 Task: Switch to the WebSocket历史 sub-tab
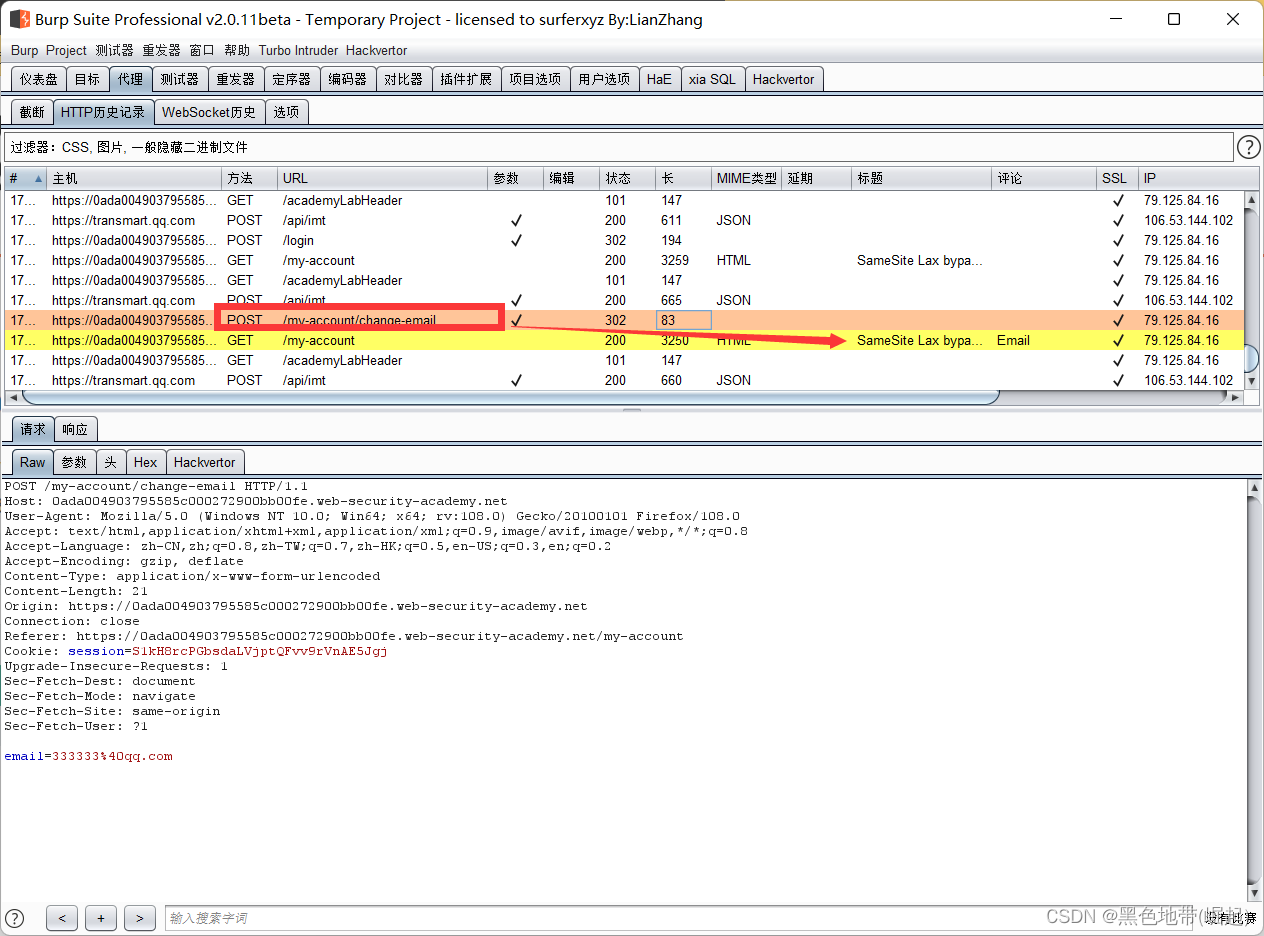209,112
